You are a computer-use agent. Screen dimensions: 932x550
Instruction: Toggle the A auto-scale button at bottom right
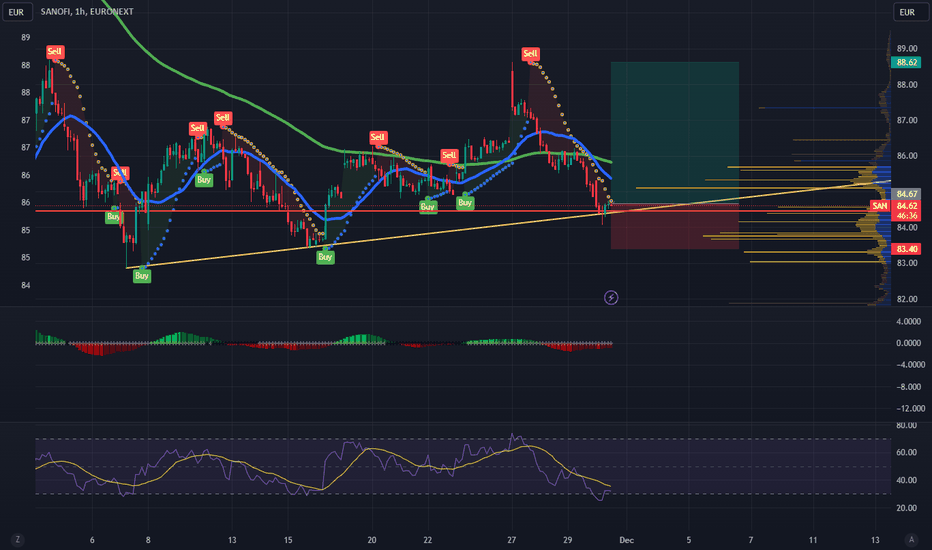pos(911,540)
